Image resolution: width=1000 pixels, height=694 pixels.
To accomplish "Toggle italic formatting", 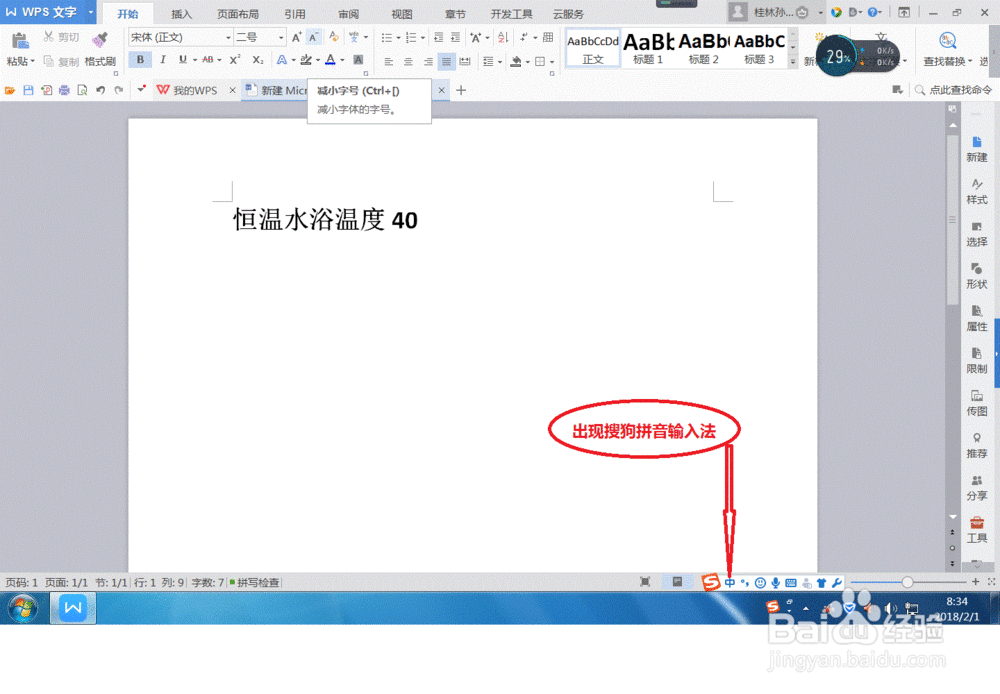I will tap(162, 60).
